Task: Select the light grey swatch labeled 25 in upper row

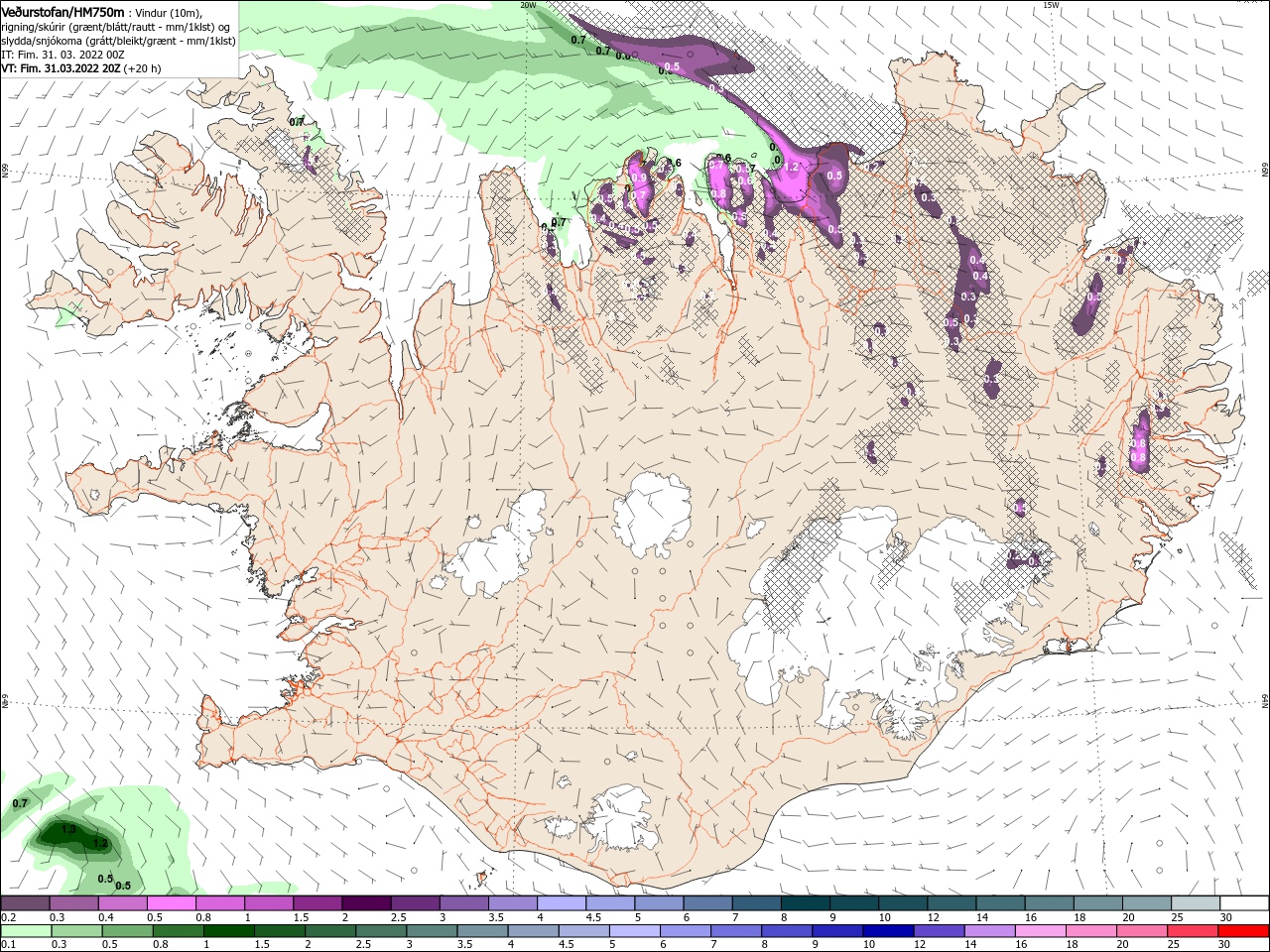Action: 1195,902
